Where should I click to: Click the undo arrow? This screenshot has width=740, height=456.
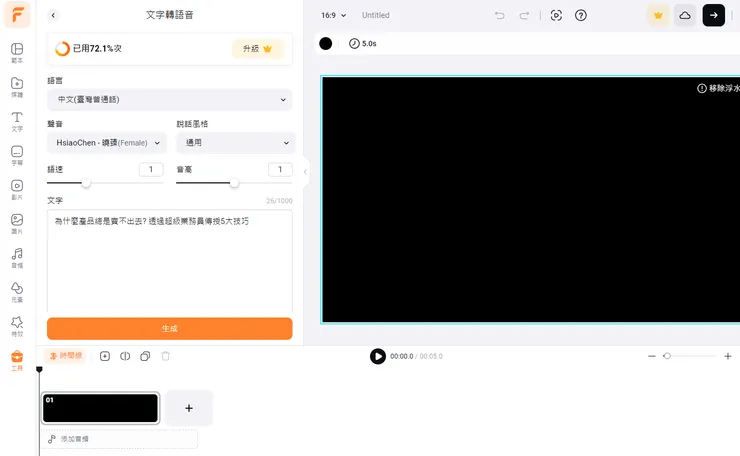coord(499,16)
